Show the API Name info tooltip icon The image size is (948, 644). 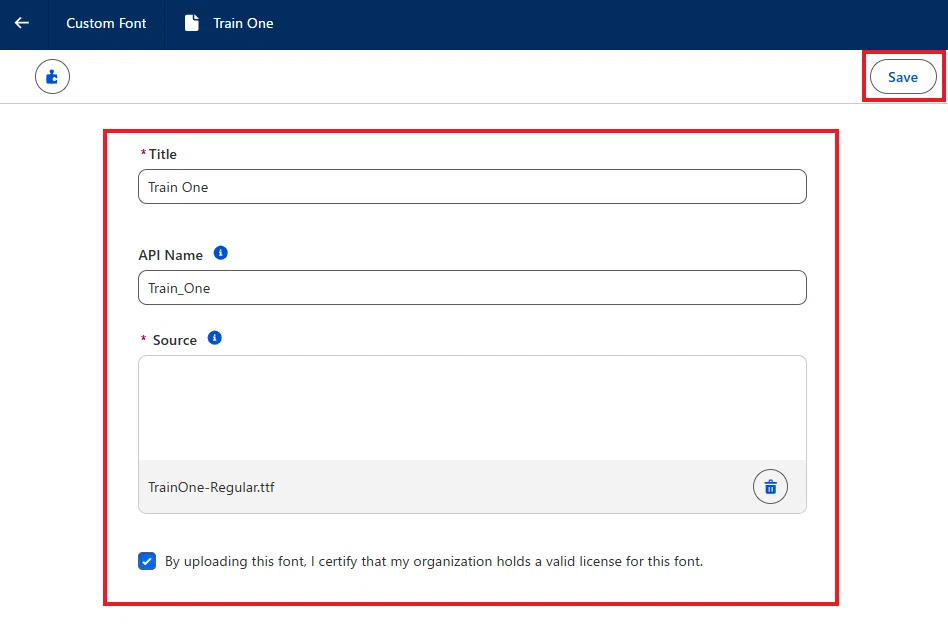point(221,253)
